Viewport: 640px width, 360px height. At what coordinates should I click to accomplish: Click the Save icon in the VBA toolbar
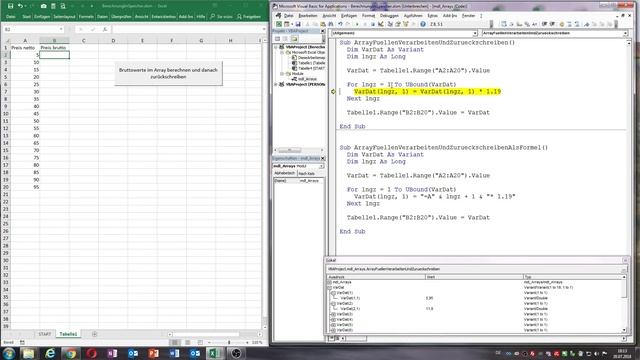click(298, 24)
